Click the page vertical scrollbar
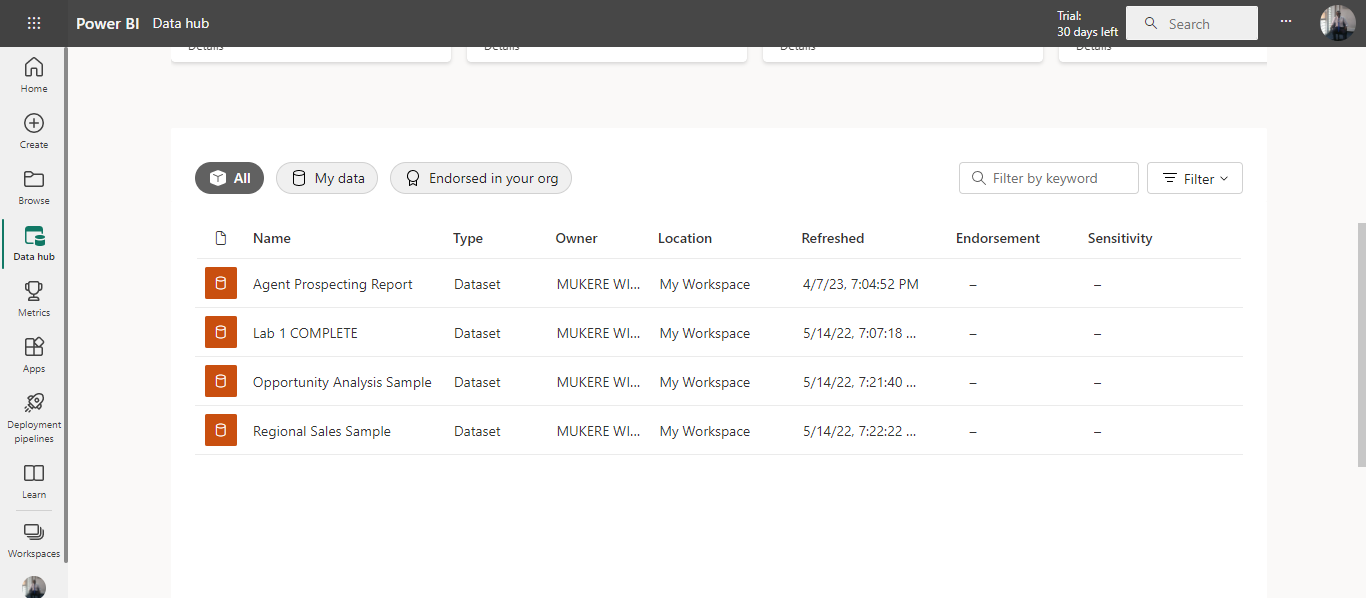 1361,344
